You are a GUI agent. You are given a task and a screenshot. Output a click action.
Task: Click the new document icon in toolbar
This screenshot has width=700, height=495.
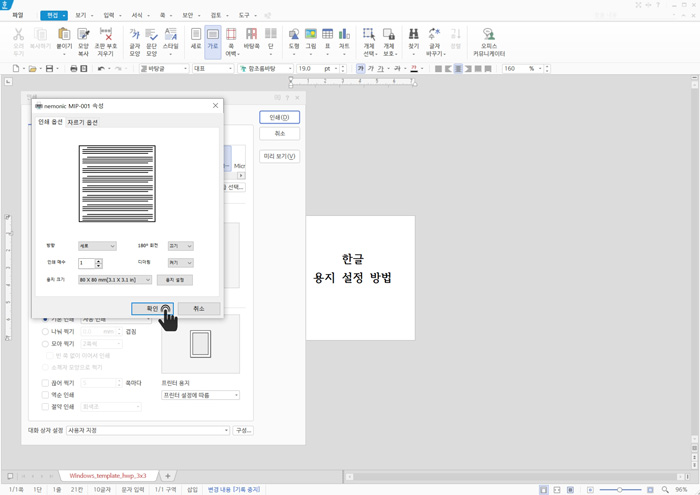[16, 69]
